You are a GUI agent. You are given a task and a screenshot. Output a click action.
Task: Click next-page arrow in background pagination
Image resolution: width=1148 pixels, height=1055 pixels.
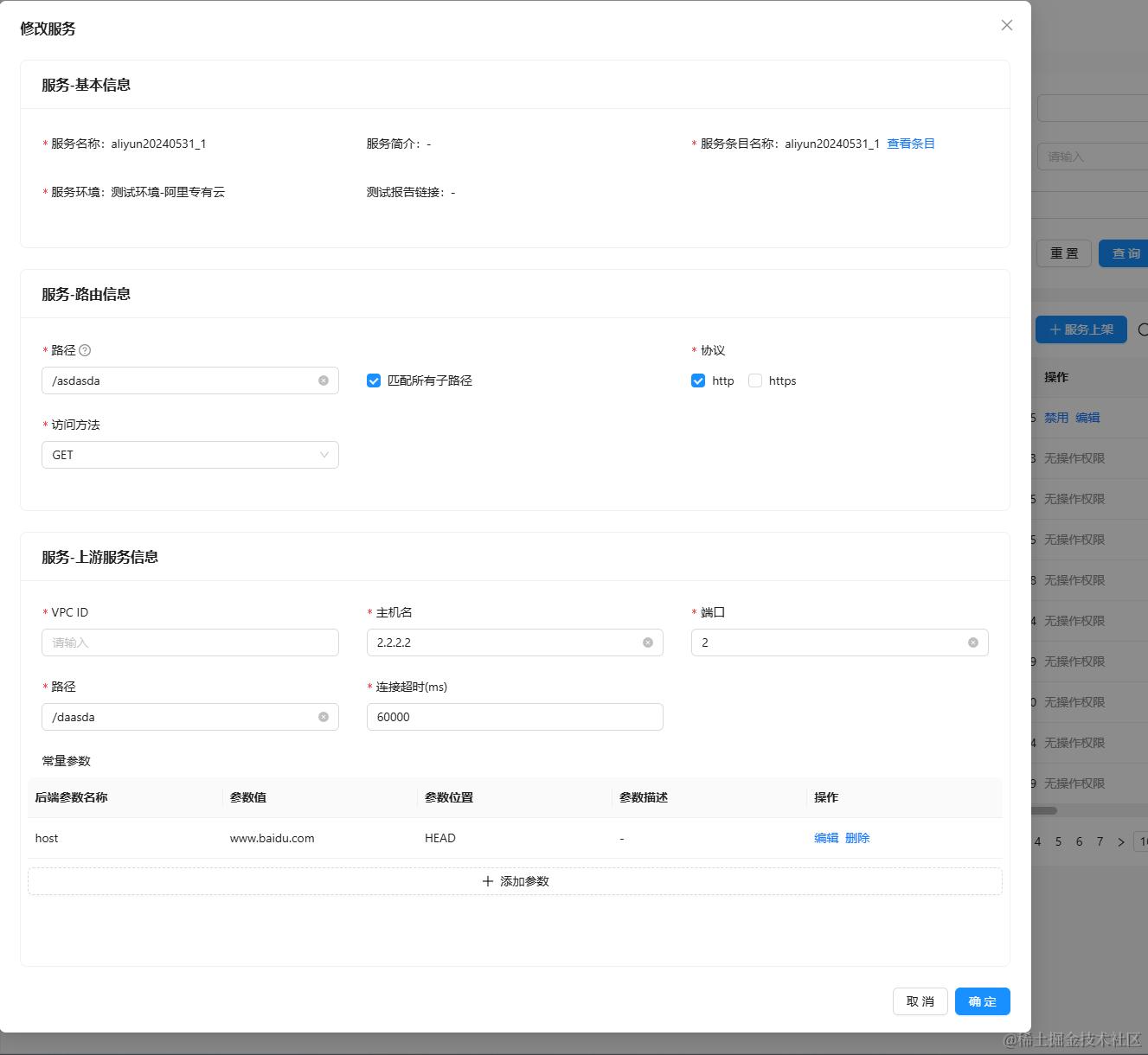click(1121, 841)
